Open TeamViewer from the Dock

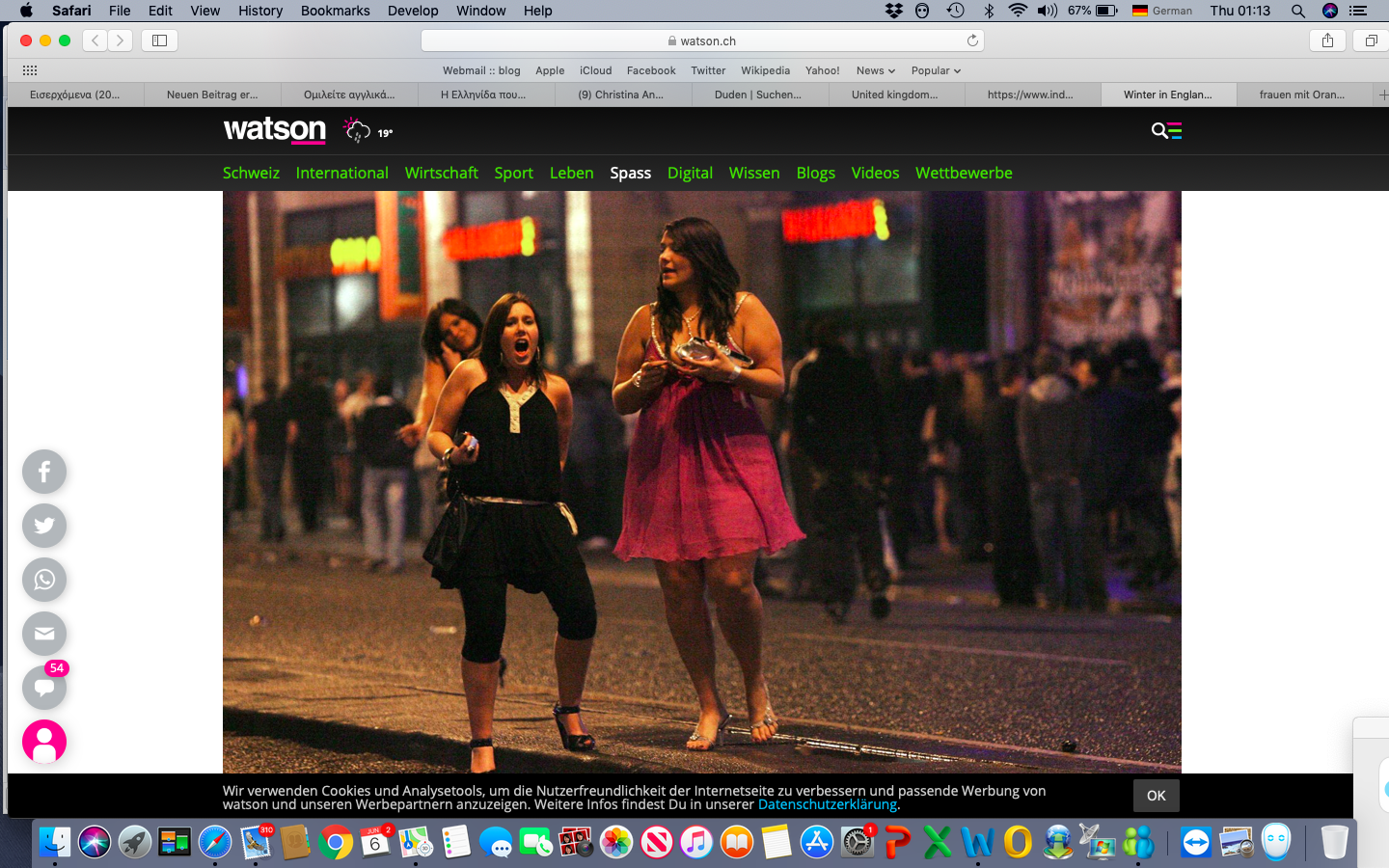1196,842
